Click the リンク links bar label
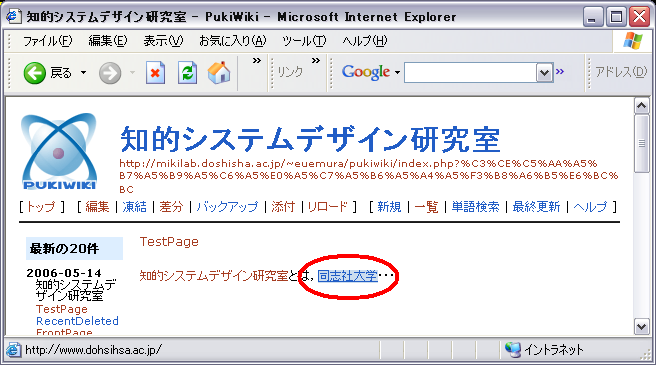The width and height of the screenshot is (656, 366). [290, 72]
